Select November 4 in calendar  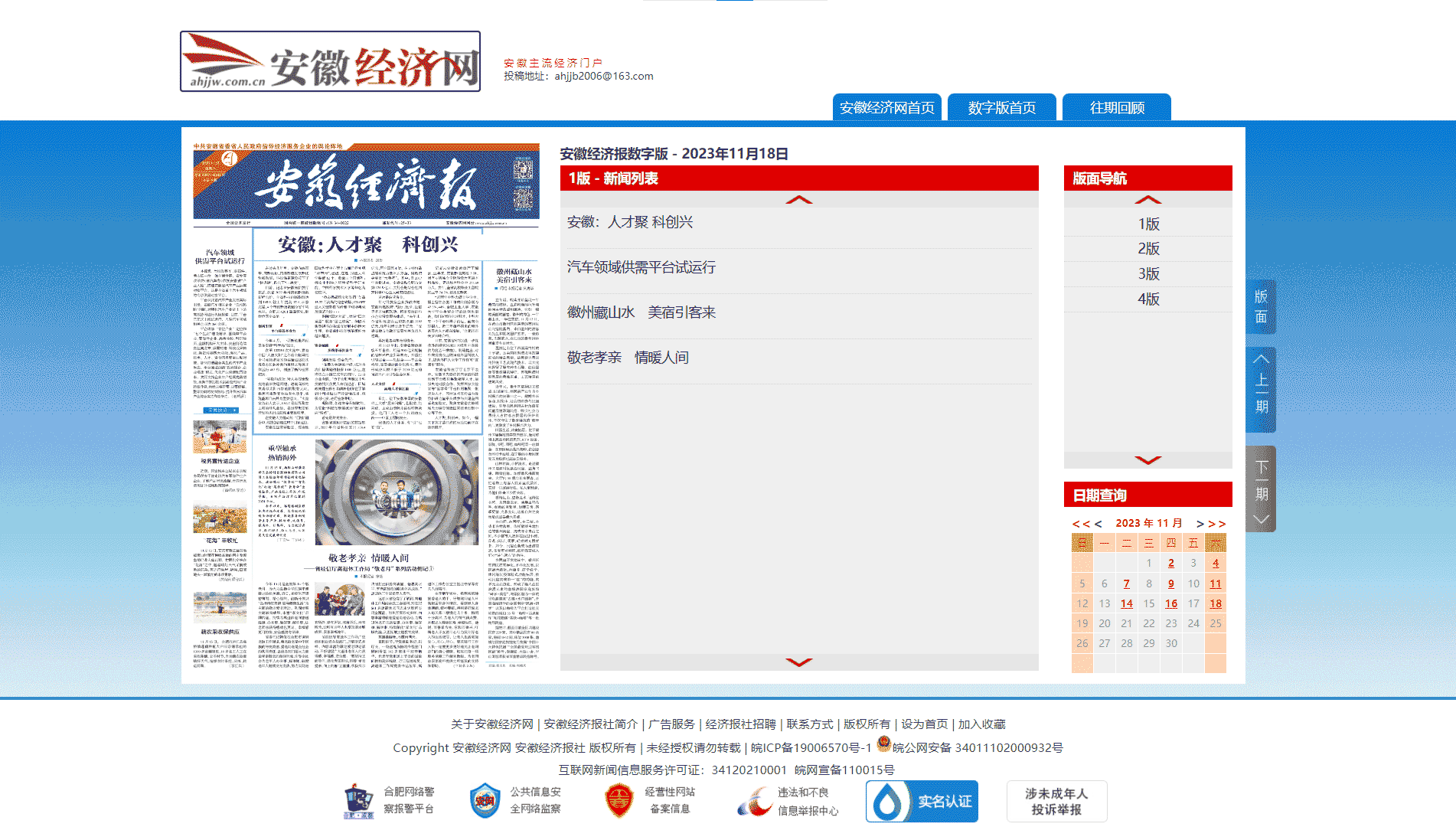point(1216,564)
